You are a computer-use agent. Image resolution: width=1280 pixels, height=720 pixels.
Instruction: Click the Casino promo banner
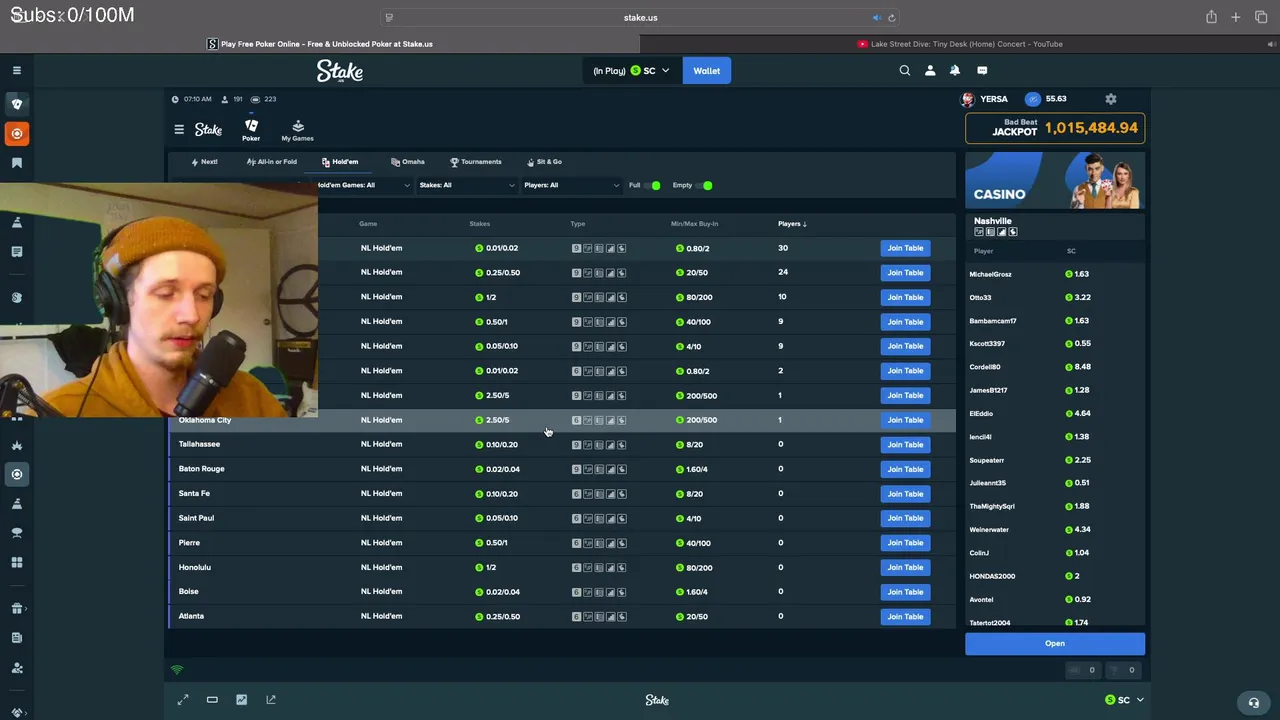(1055, 181)
